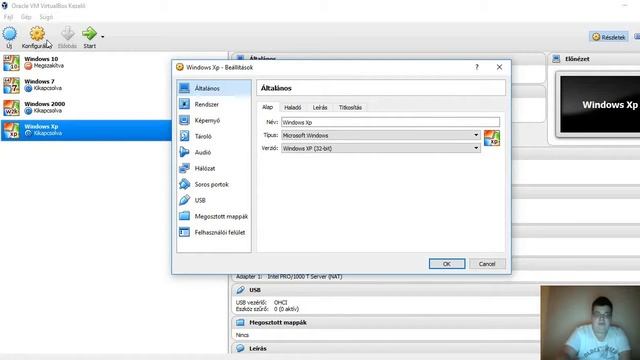Image resolution: width=640 pixels, height=360 pixels.
Task: Click the Windows 7 OS icon
Action: click(x=11, y=85)
